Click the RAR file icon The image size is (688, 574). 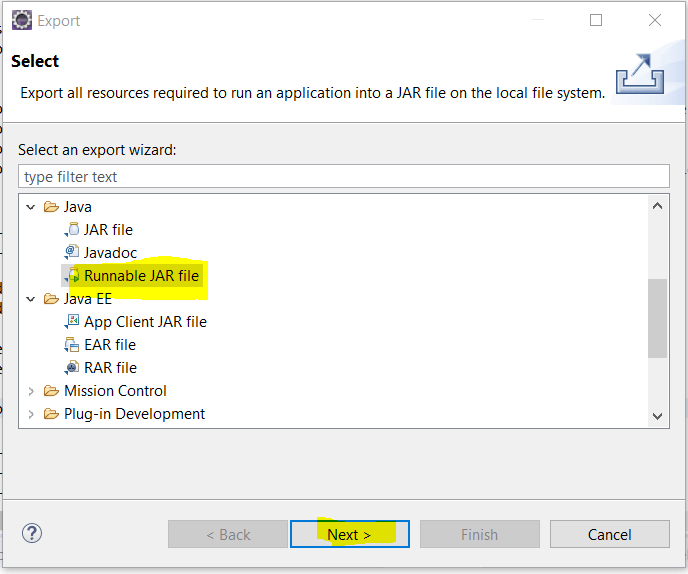click(x=72, y=367)
